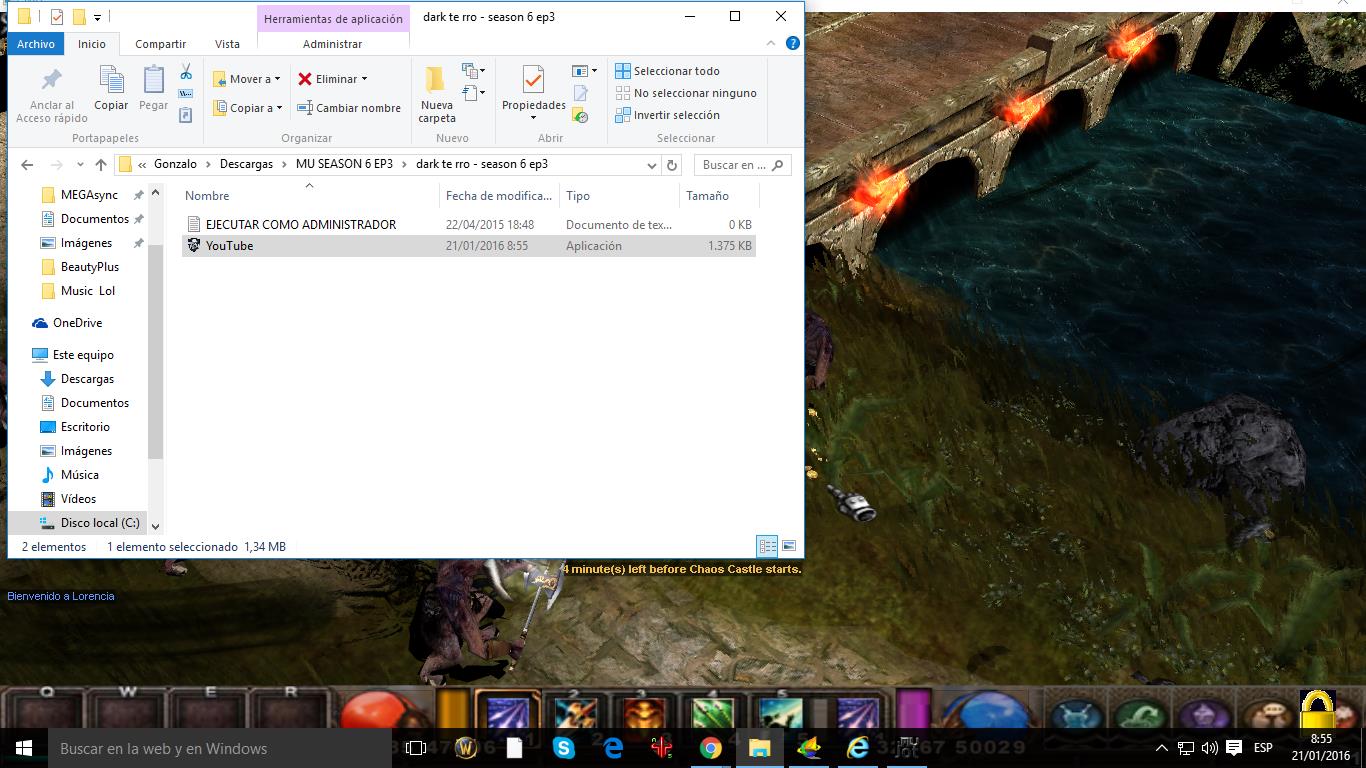This screenshot has width=1366, height=768.
Task: Click the Copiar icon in Portapapeles
Action: (111, 88)
